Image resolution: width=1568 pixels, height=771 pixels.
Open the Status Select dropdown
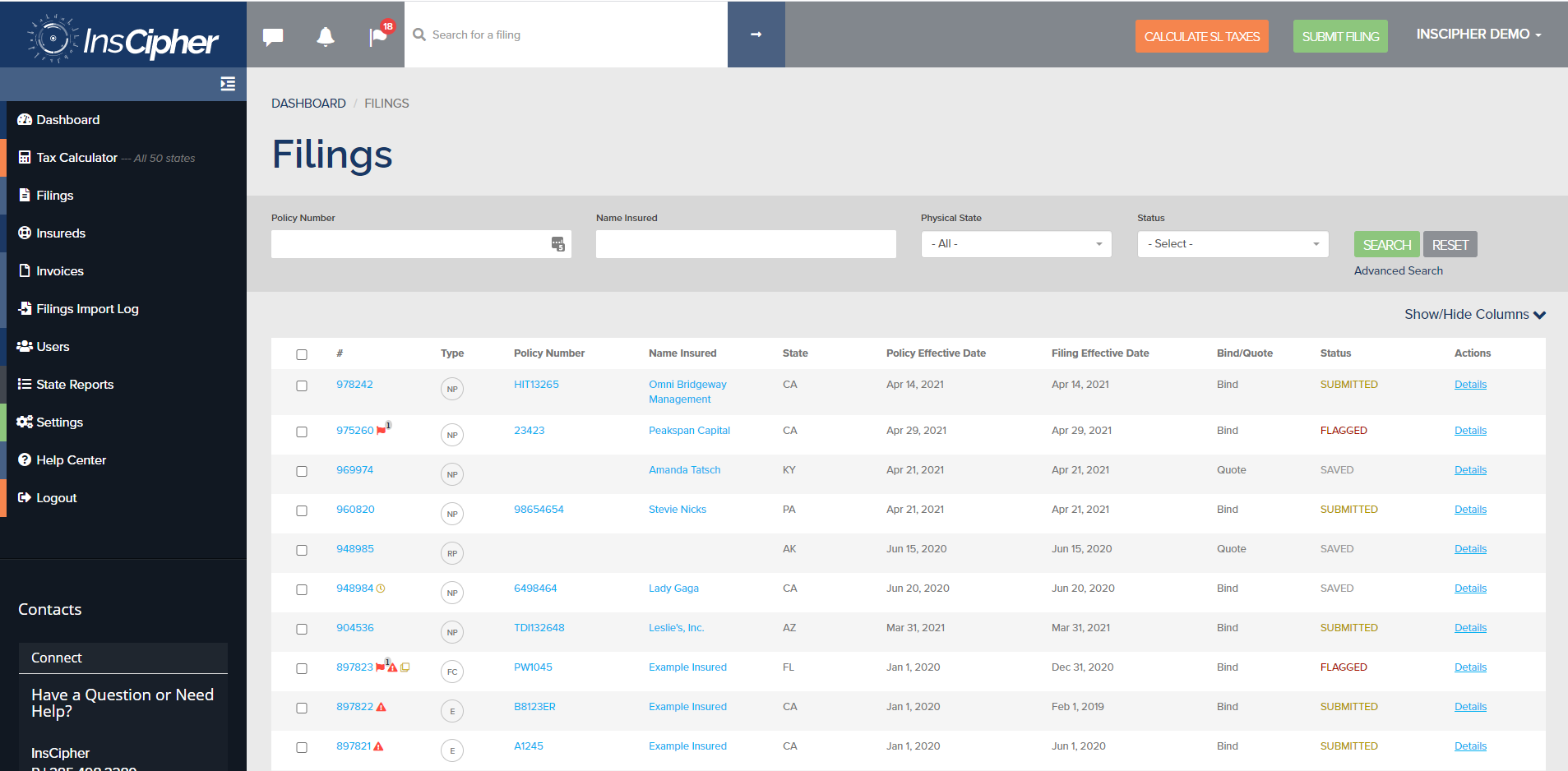tap(1233, 244)
